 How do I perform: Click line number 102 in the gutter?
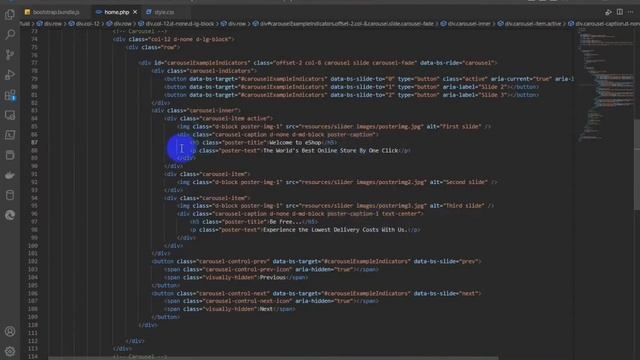(33, 262)
